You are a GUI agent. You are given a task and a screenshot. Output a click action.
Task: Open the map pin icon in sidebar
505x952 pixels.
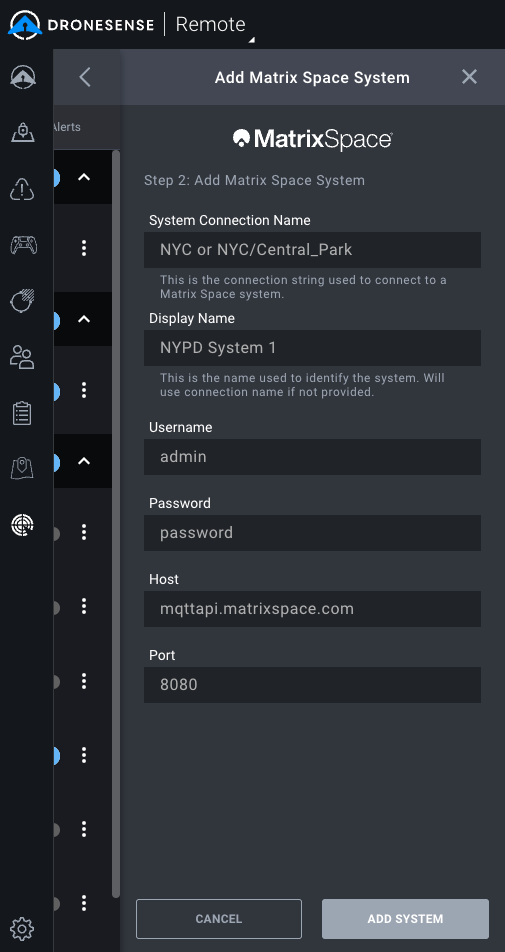[22, 468]
